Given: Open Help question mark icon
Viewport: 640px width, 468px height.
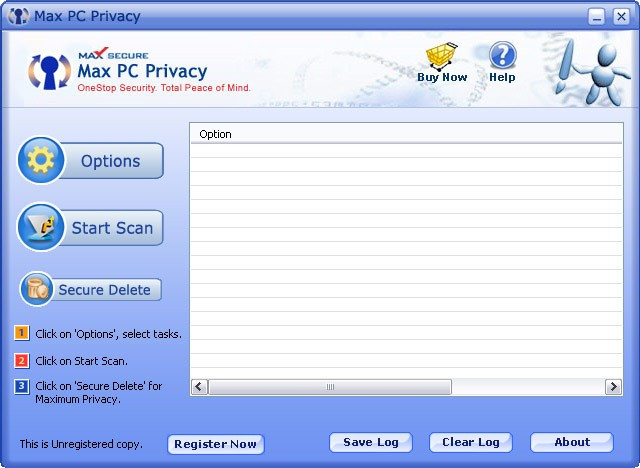Looking at the screenshot, I should 502,55.
